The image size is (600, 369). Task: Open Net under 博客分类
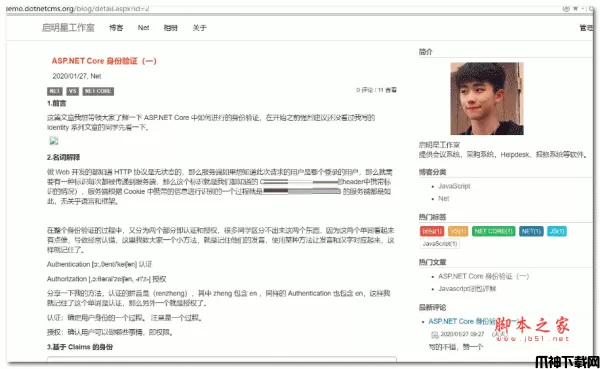[x=443, y=198]
